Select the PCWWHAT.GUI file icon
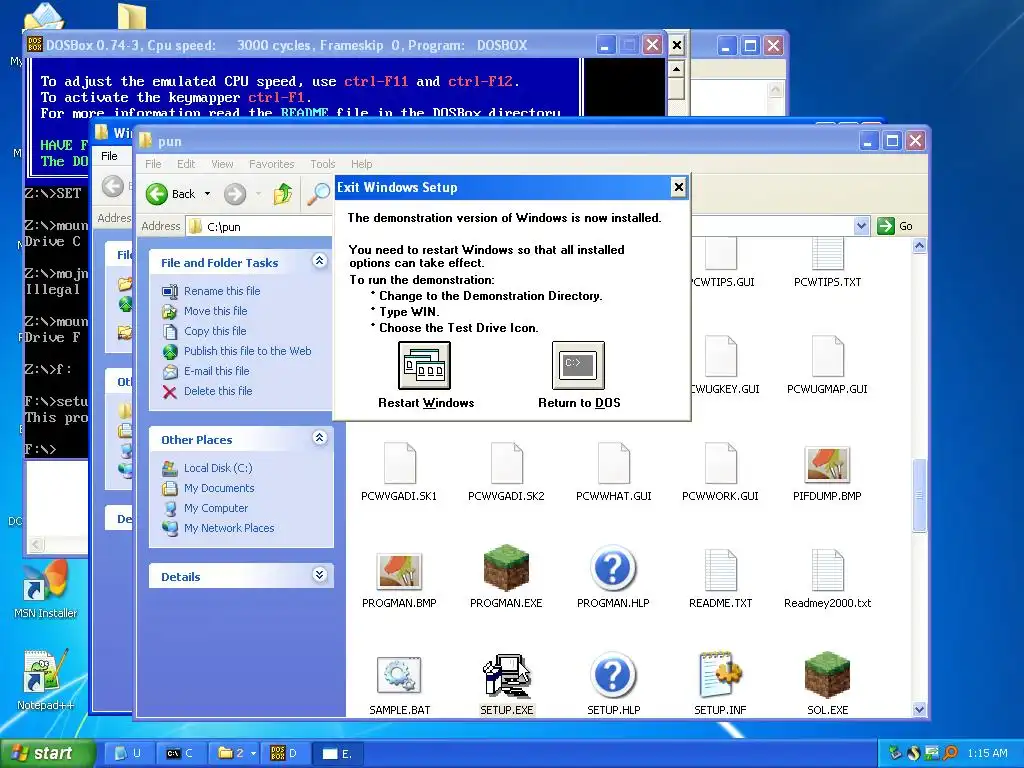The image size is (1024, 768). (x=614, y=462)
